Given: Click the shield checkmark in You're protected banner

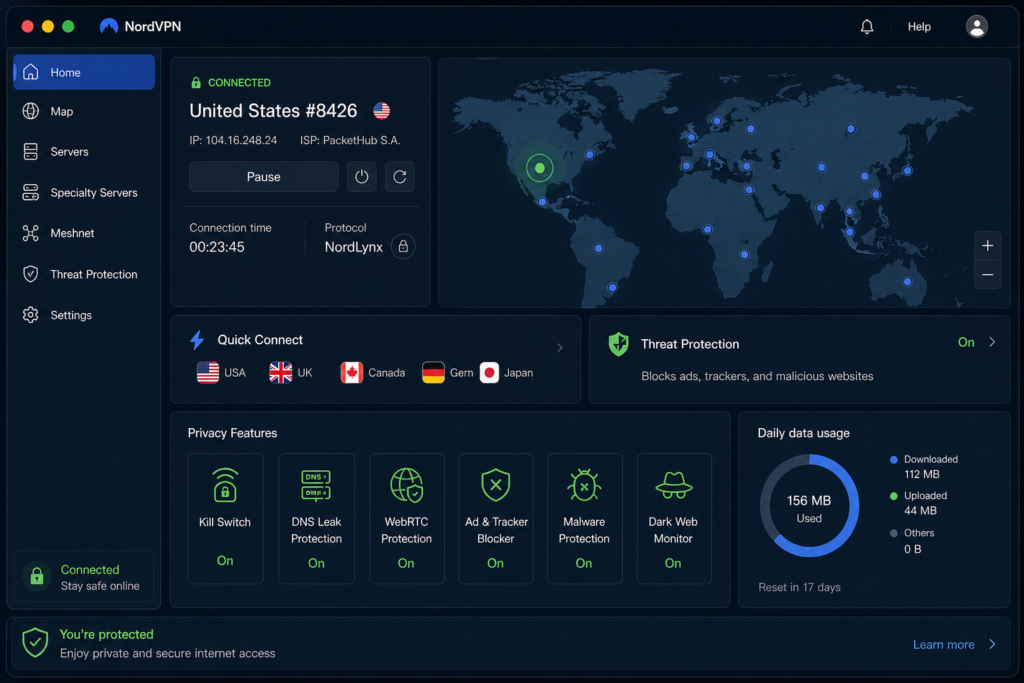Looking at the screenshot, I should pos(35,643).
